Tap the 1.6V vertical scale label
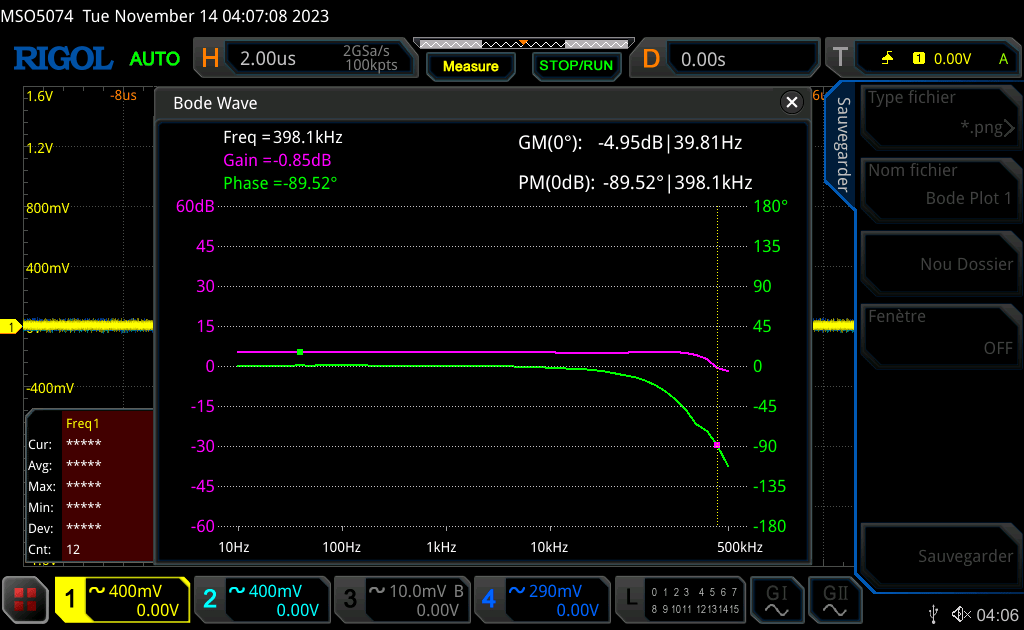Screen dimensions: 1024x630 39,96
